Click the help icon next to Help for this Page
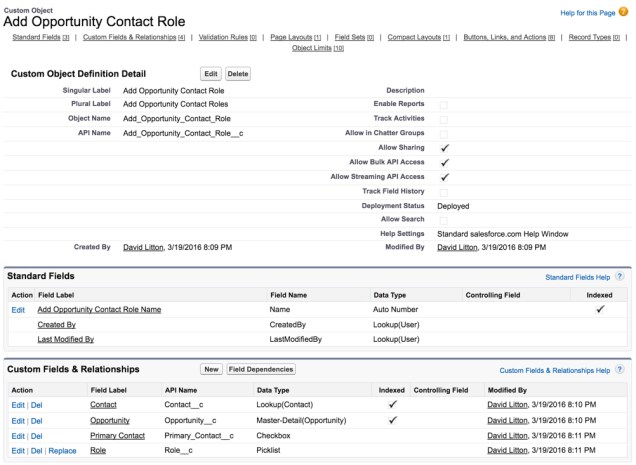 627,12
